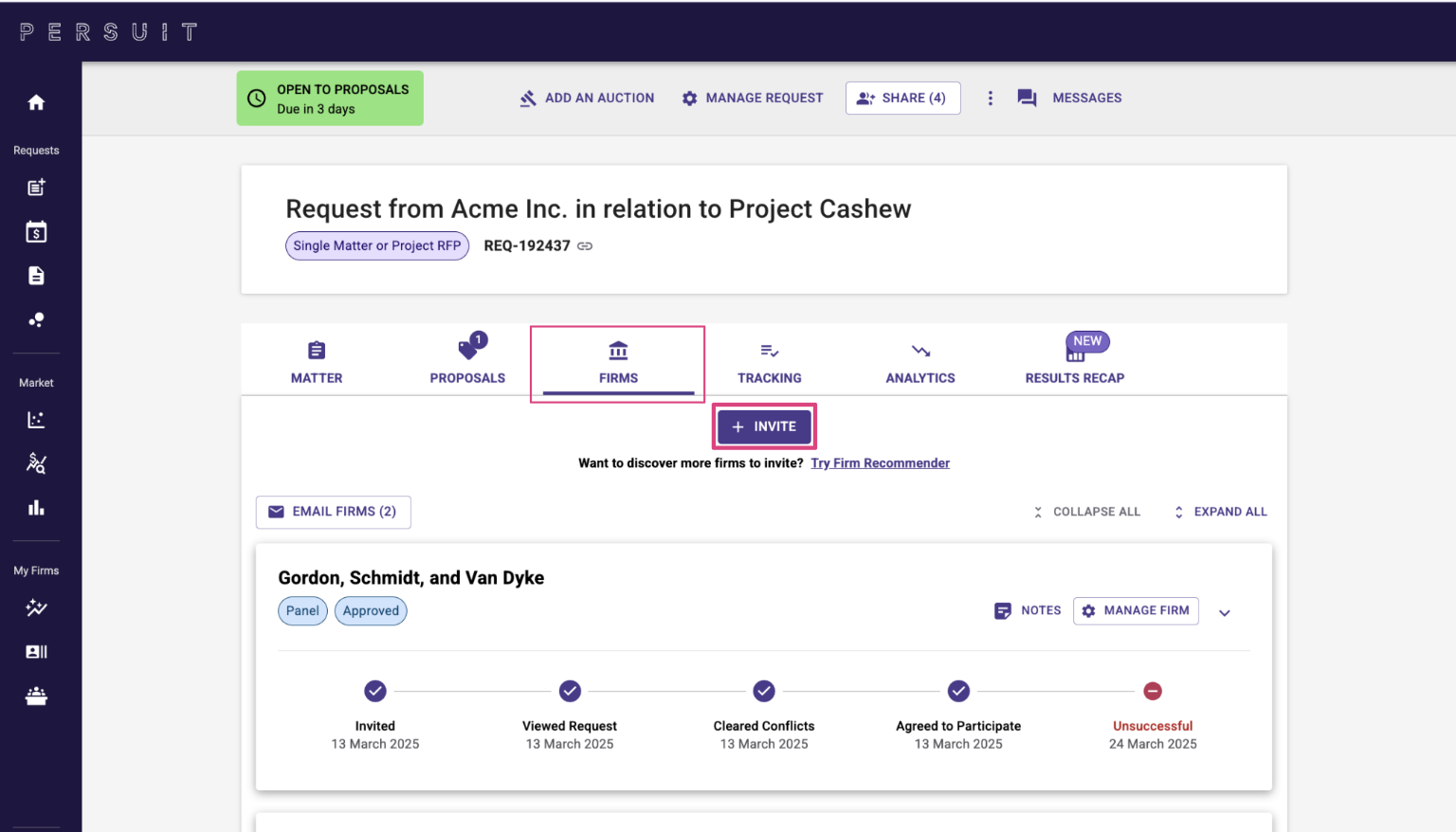Click the bubble dots icon under Requests
The width and height of the screenshot is (1456, 832).
coord(36,319)
